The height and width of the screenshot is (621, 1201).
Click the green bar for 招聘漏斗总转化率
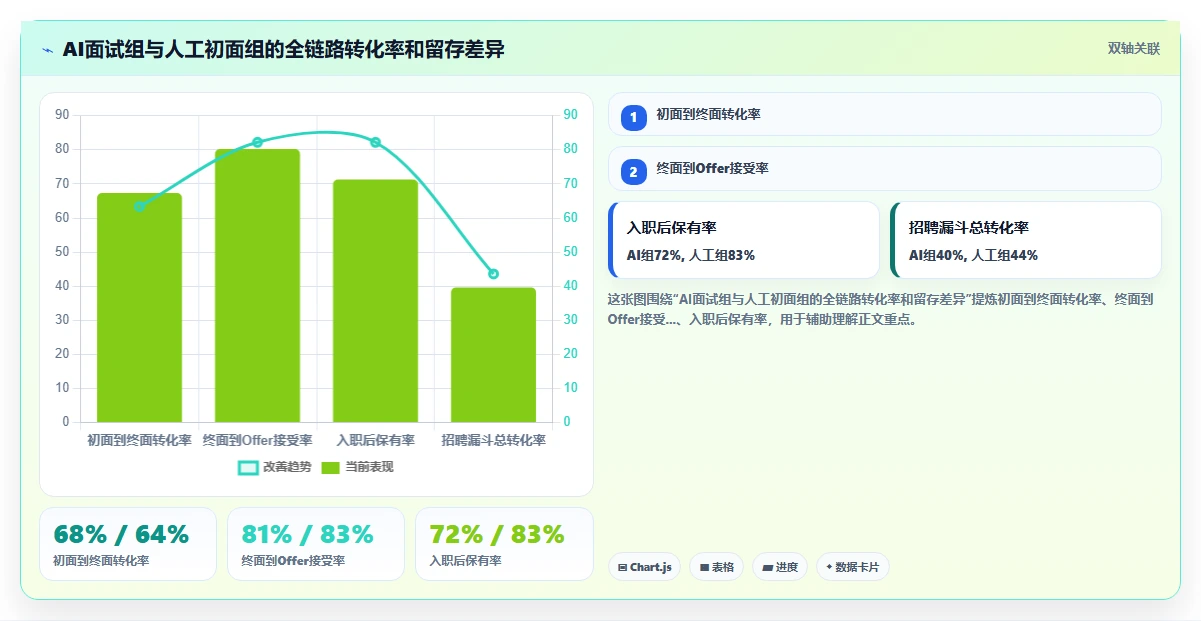point(493,355)
